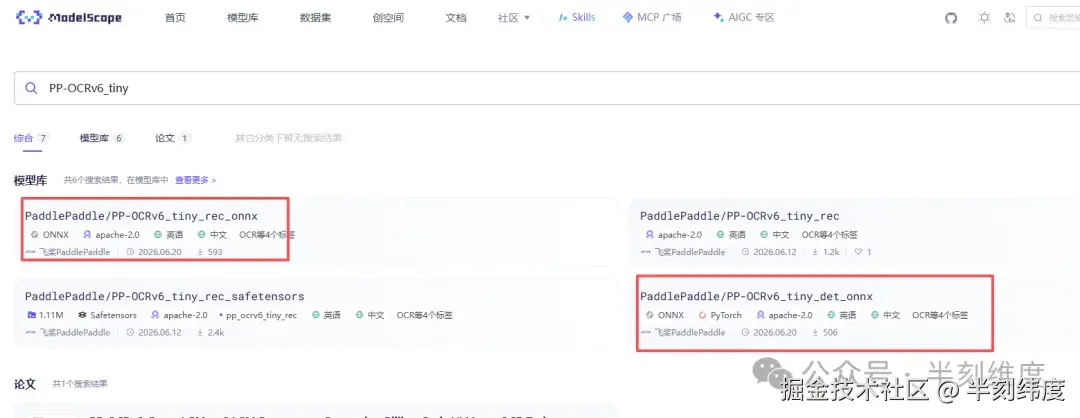The height and width of the screenshot is (418, 1080).
Task: Switch to the 论文 1 results tab
Action: coord(173,138)
